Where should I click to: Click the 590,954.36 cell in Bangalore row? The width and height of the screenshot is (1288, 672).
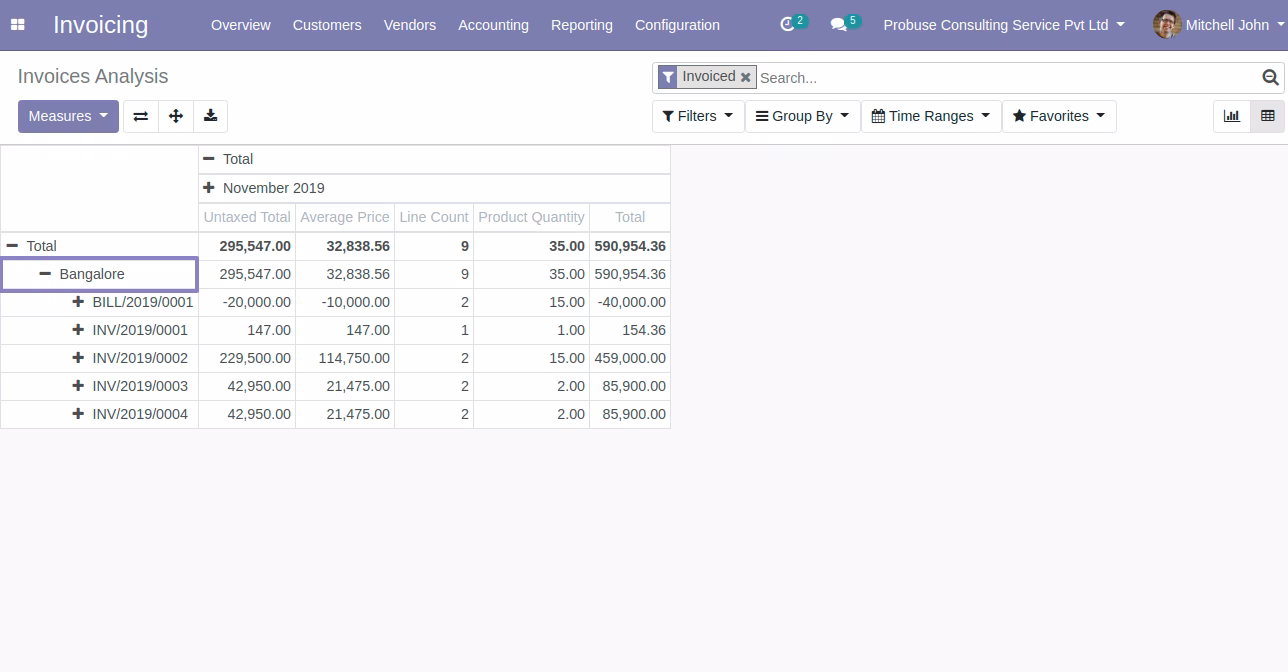pyautogui.click(x=630, y=274)
